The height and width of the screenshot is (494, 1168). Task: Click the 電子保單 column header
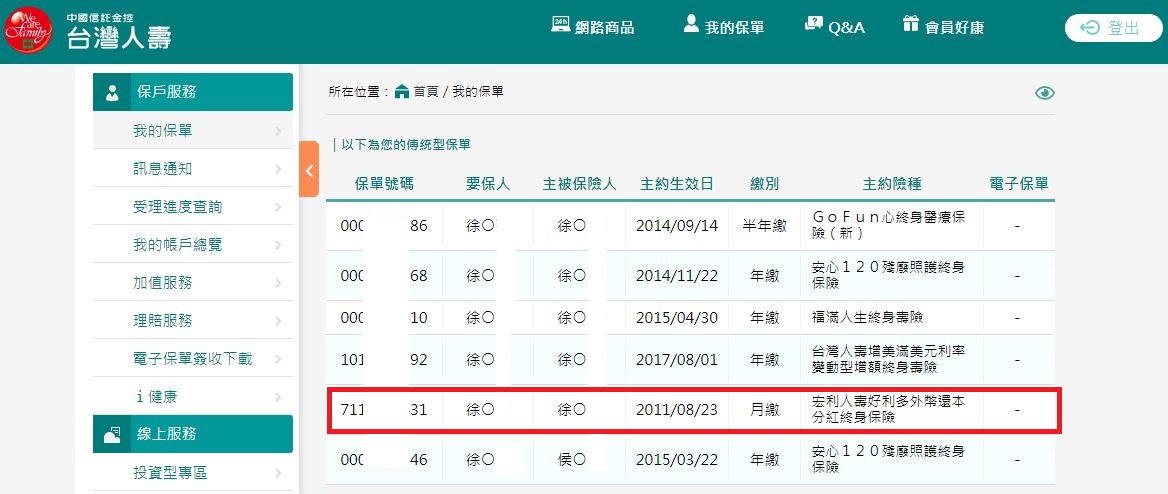coord(1018,184)
